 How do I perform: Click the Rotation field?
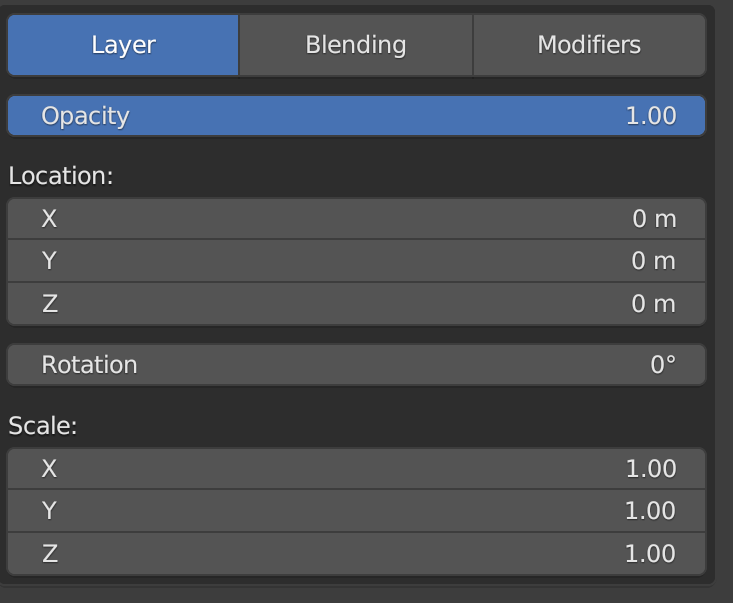click(356, 365)
